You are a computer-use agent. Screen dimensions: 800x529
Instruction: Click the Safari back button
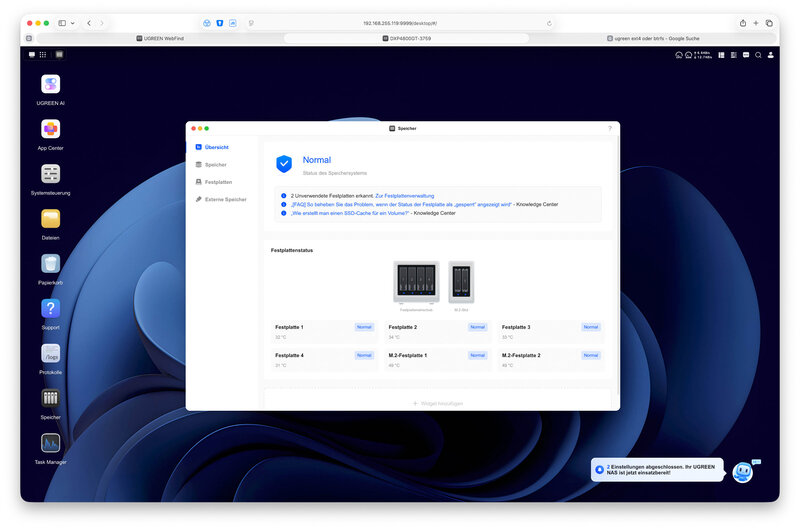tap(89, 23)
